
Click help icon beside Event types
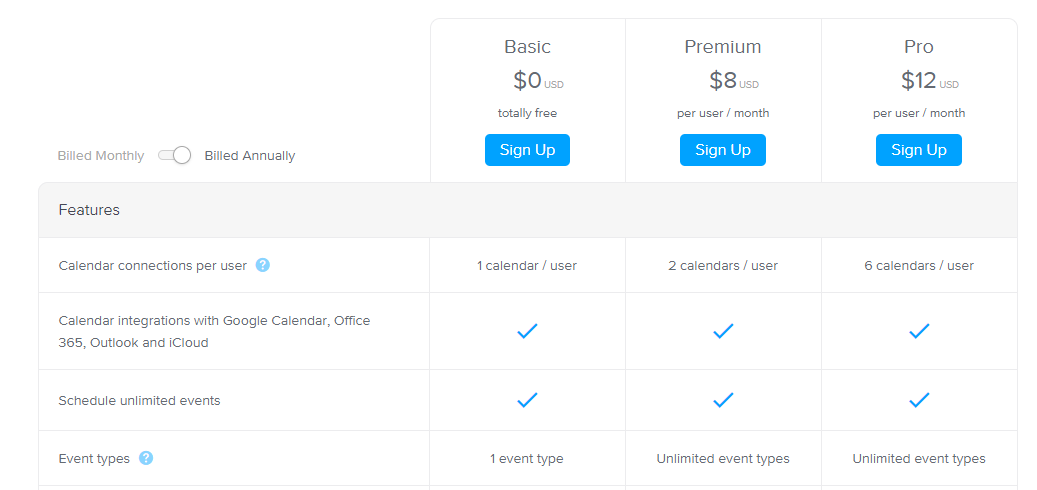pyautogui.click(x=146, y=458)
